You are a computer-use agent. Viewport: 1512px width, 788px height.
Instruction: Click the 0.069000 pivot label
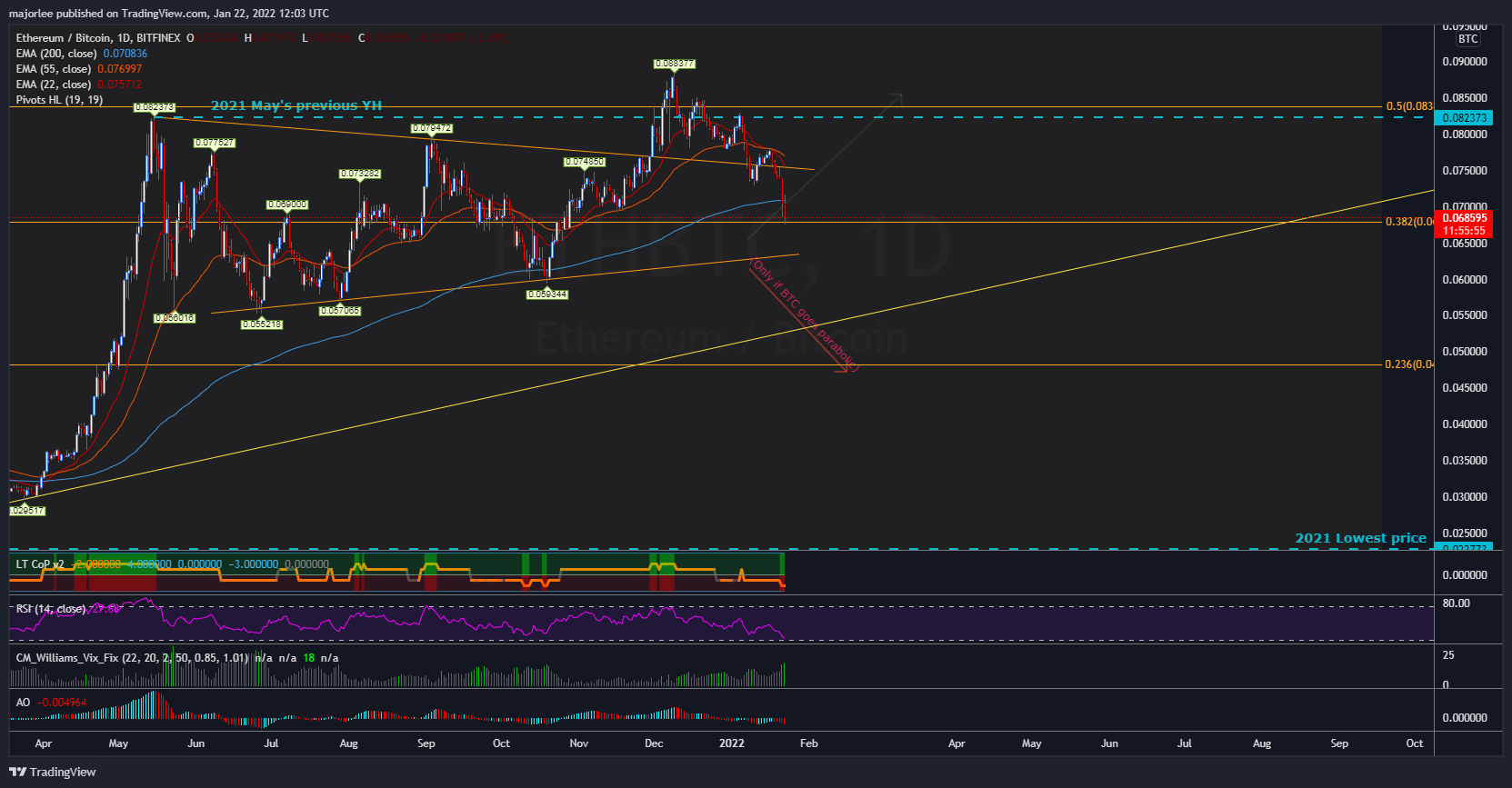287,204
